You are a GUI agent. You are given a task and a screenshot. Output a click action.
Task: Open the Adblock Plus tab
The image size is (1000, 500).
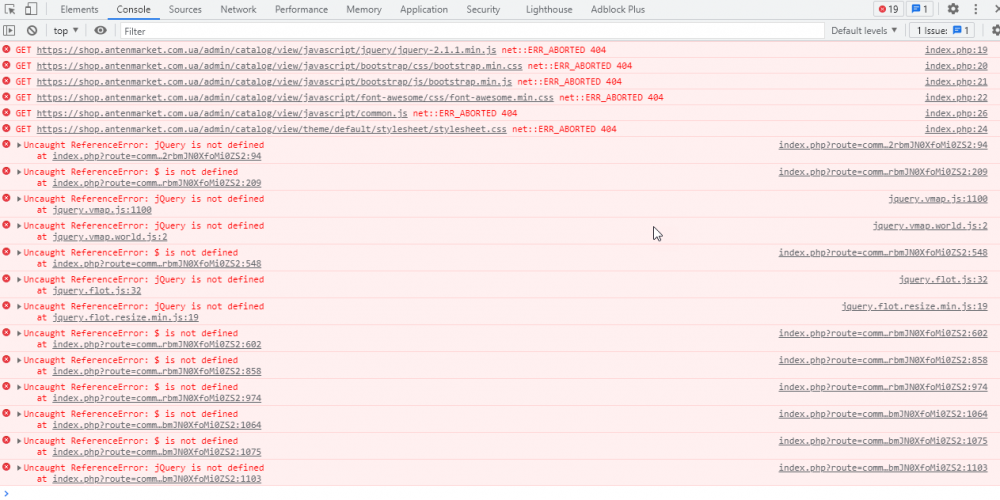[617, 10]
